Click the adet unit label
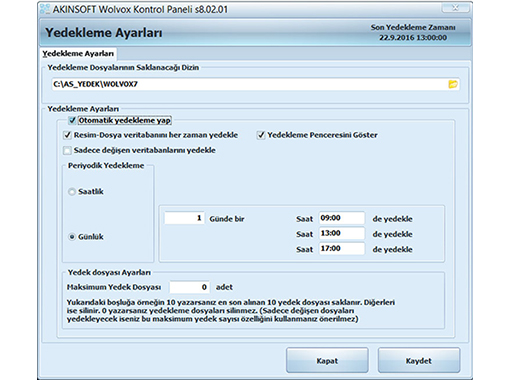Image resolution: width=510 pixels, height=380 pixels. point(224,287)
